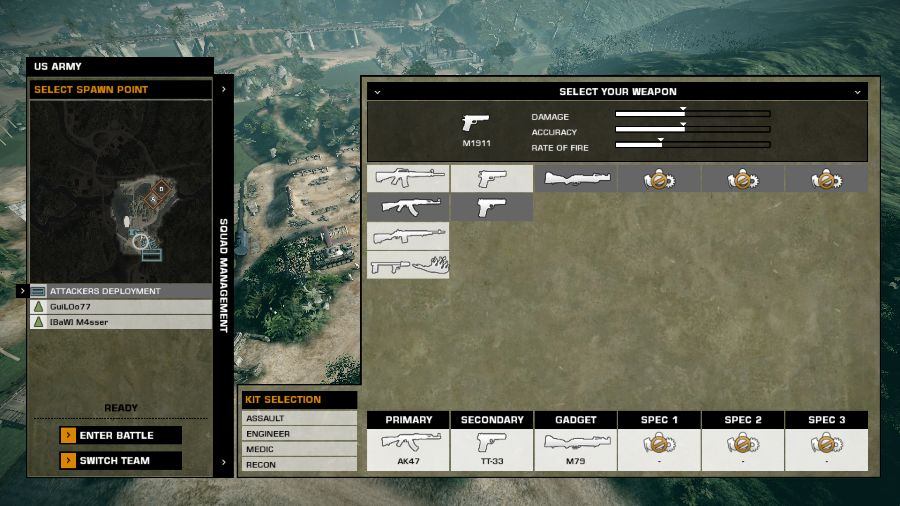Choose the M79 grenade launcher gadget in grid
Viewport: 900px width, 506px height.
[x=576, y=178]
